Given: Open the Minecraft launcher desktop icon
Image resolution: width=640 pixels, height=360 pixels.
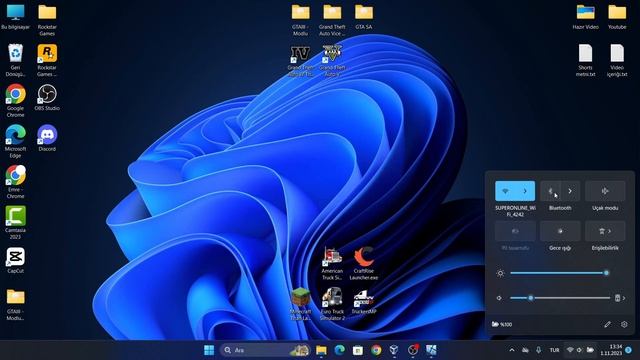Looking at the screenshot, I should [300, 304].
